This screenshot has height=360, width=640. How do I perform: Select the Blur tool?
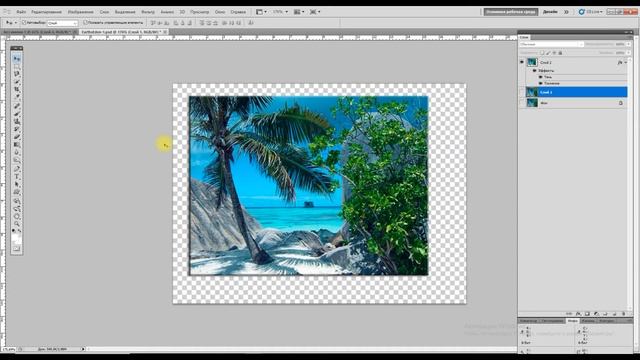(x=17, y=152)
